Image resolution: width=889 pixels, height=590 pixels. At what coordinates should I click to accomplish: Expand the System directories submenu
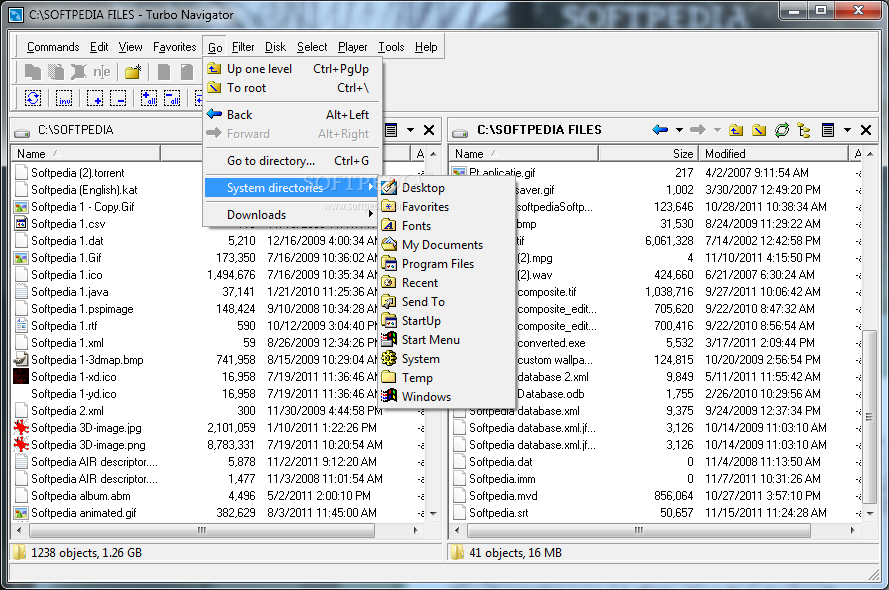coord(293,188)
